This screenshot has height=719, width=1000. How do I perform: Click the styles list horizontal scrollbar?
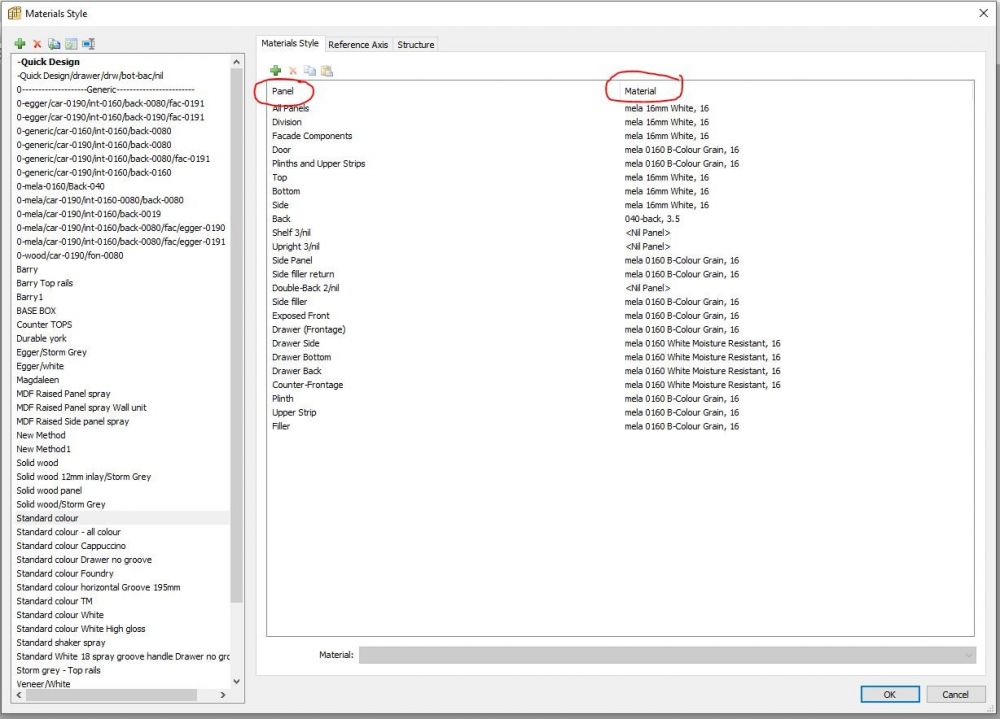coord(120,697)
